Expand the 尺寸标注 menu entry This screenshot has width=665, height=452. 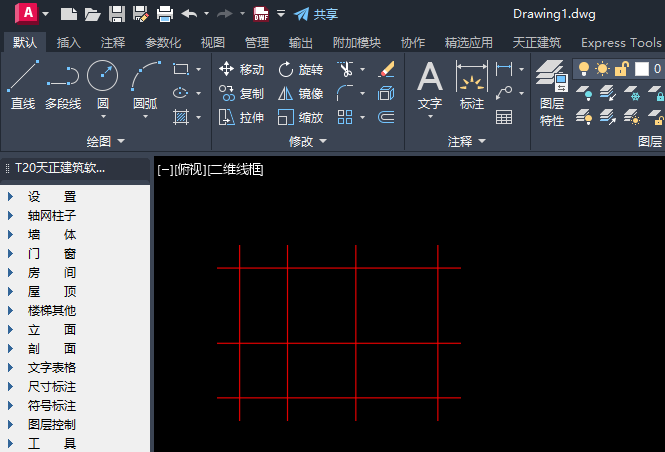click(x=10, y=387)
